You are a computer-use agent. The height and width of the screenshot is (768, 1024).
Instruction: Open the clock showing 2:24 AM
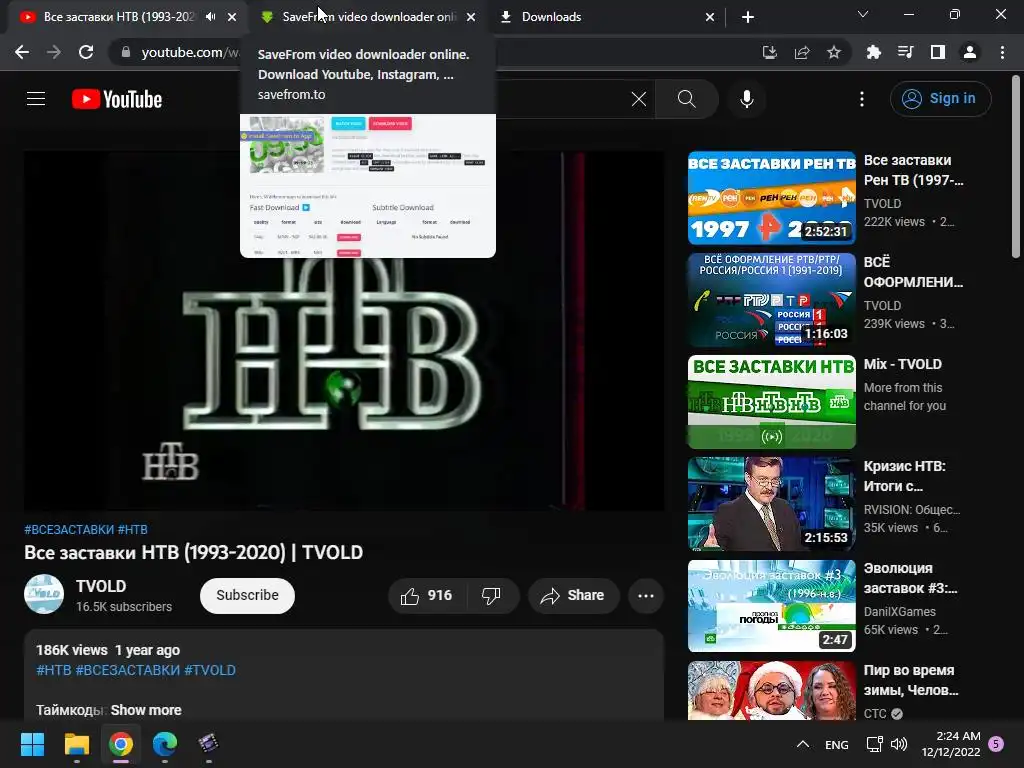pyautogui.click(x=951, y=744)
